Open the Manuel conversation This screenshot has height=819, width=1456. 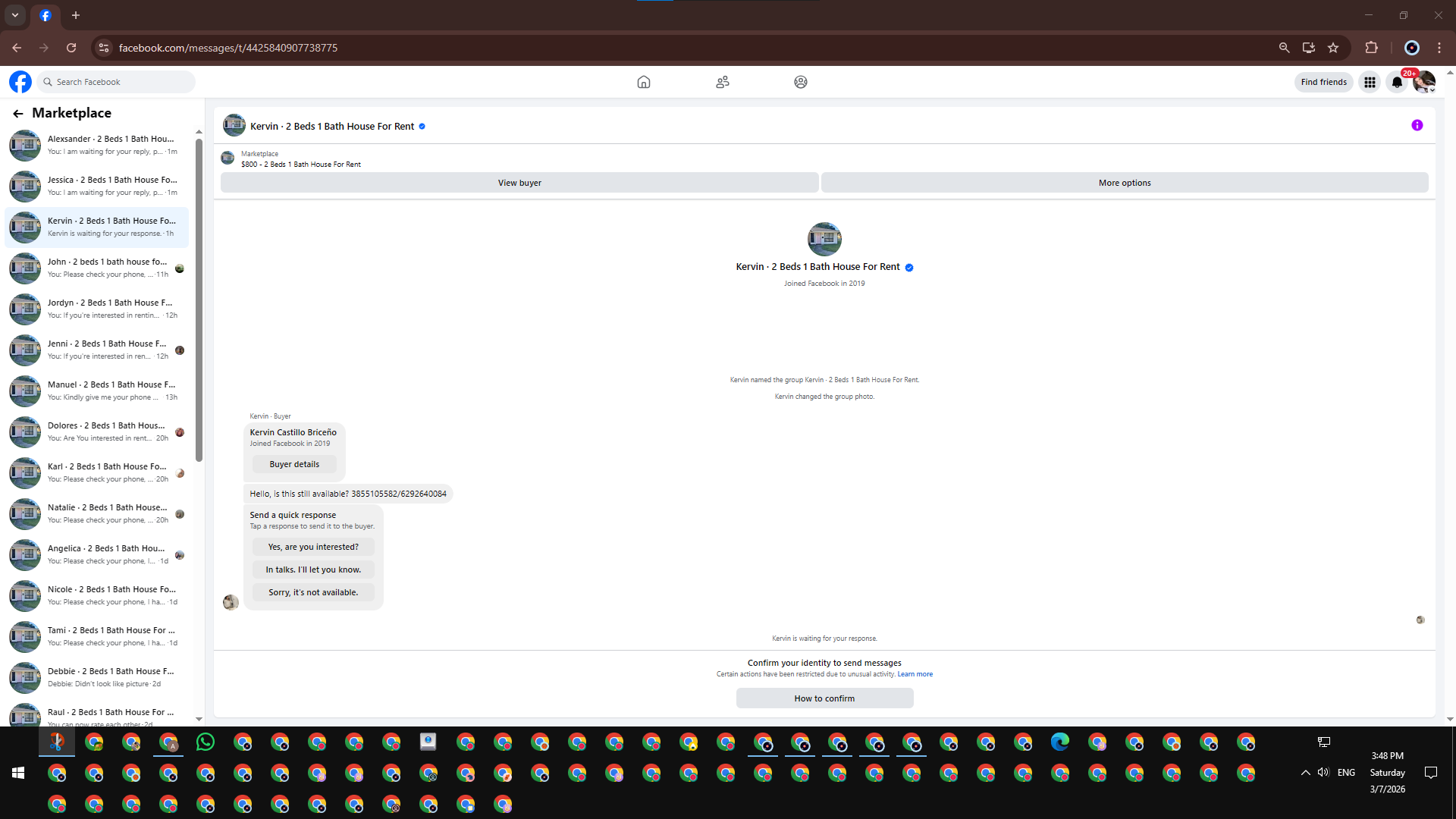pos(97,391)
